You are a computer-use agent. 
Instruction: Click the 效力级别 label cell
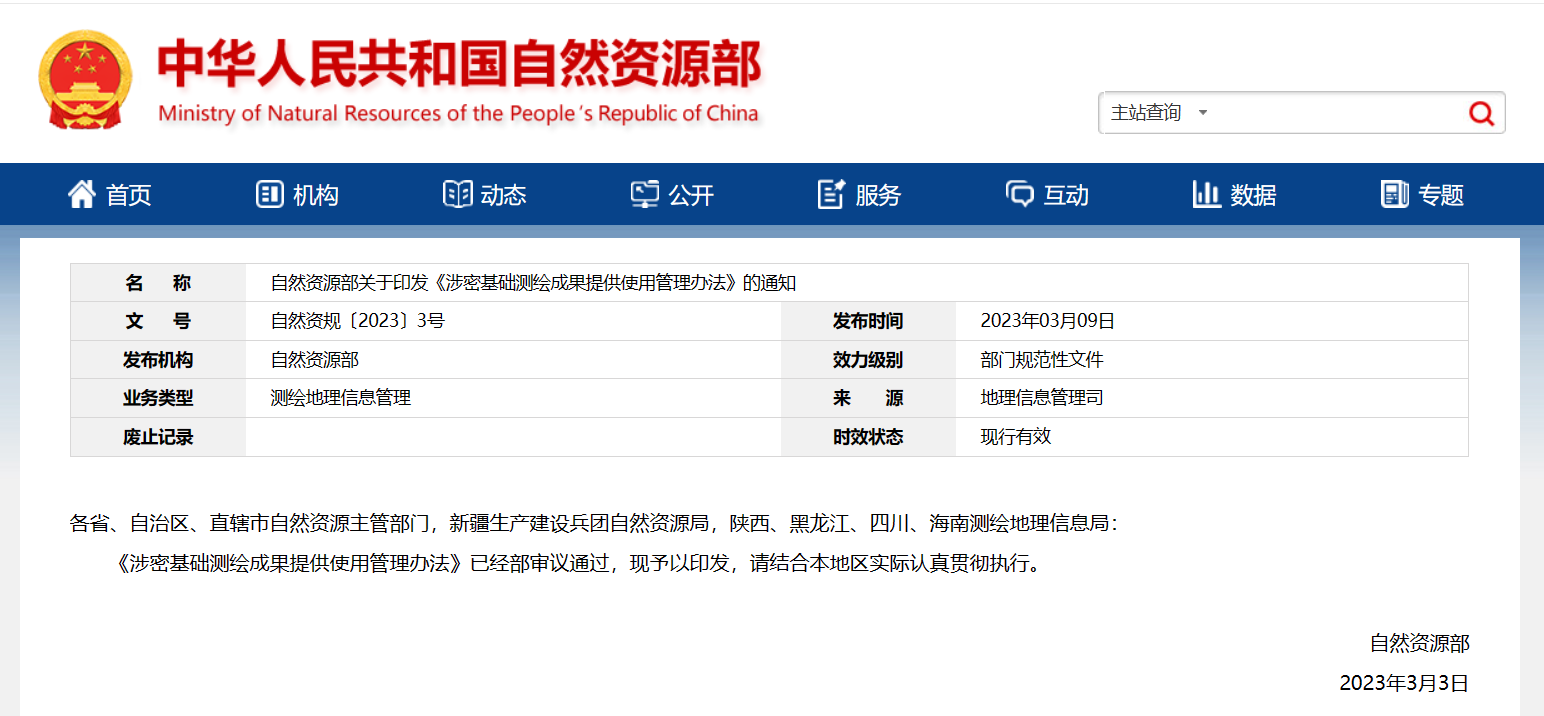click(x=868, y=360)
